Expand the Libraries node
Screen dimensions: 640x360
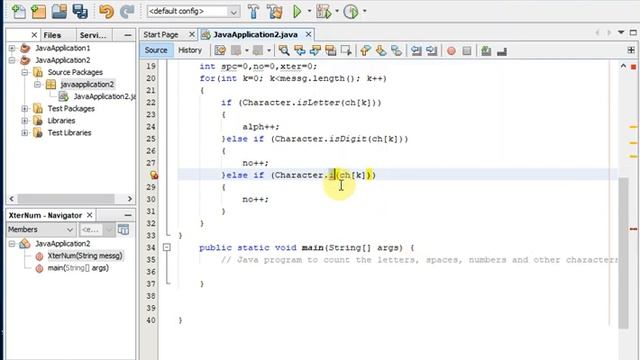(x=24, y=121)
